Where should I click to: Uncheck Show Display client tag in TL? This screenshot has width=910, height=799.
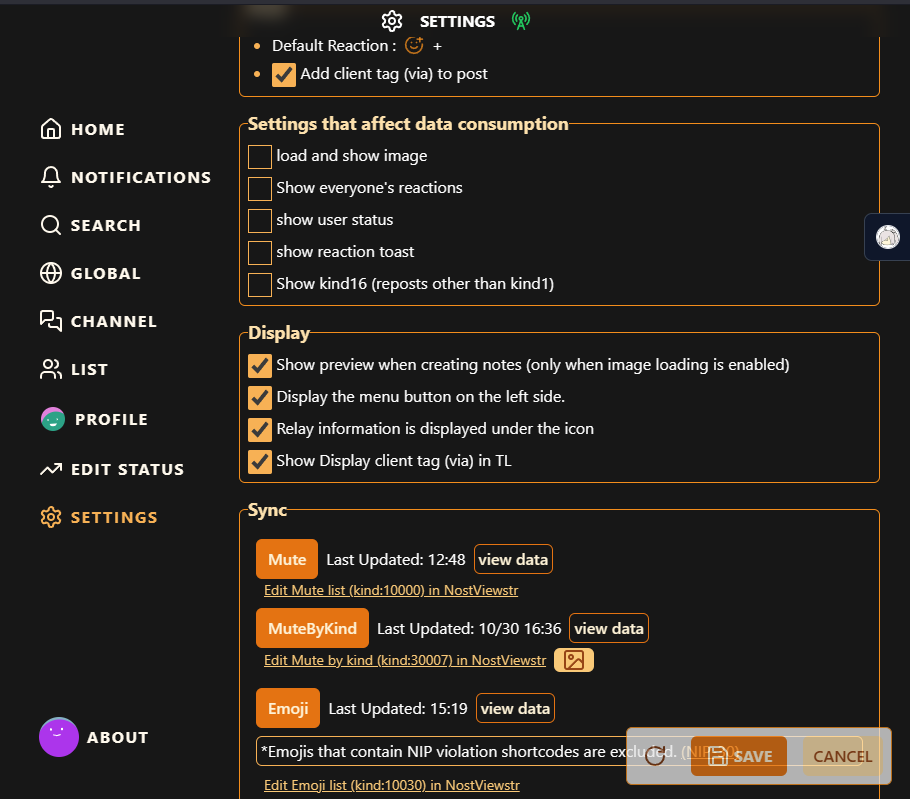[x=260, y=462]
